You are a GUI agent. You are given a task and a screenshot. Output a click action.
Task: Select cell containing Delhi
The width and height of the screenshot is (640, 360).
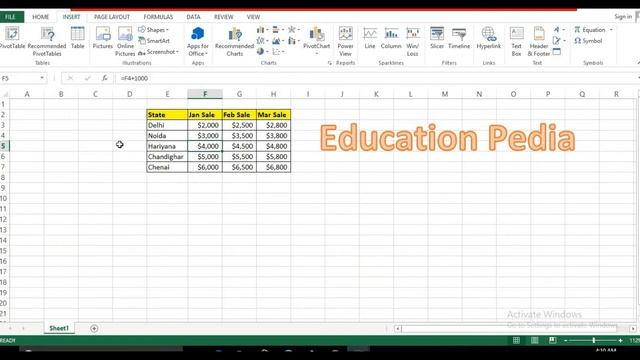pos(167,125)
